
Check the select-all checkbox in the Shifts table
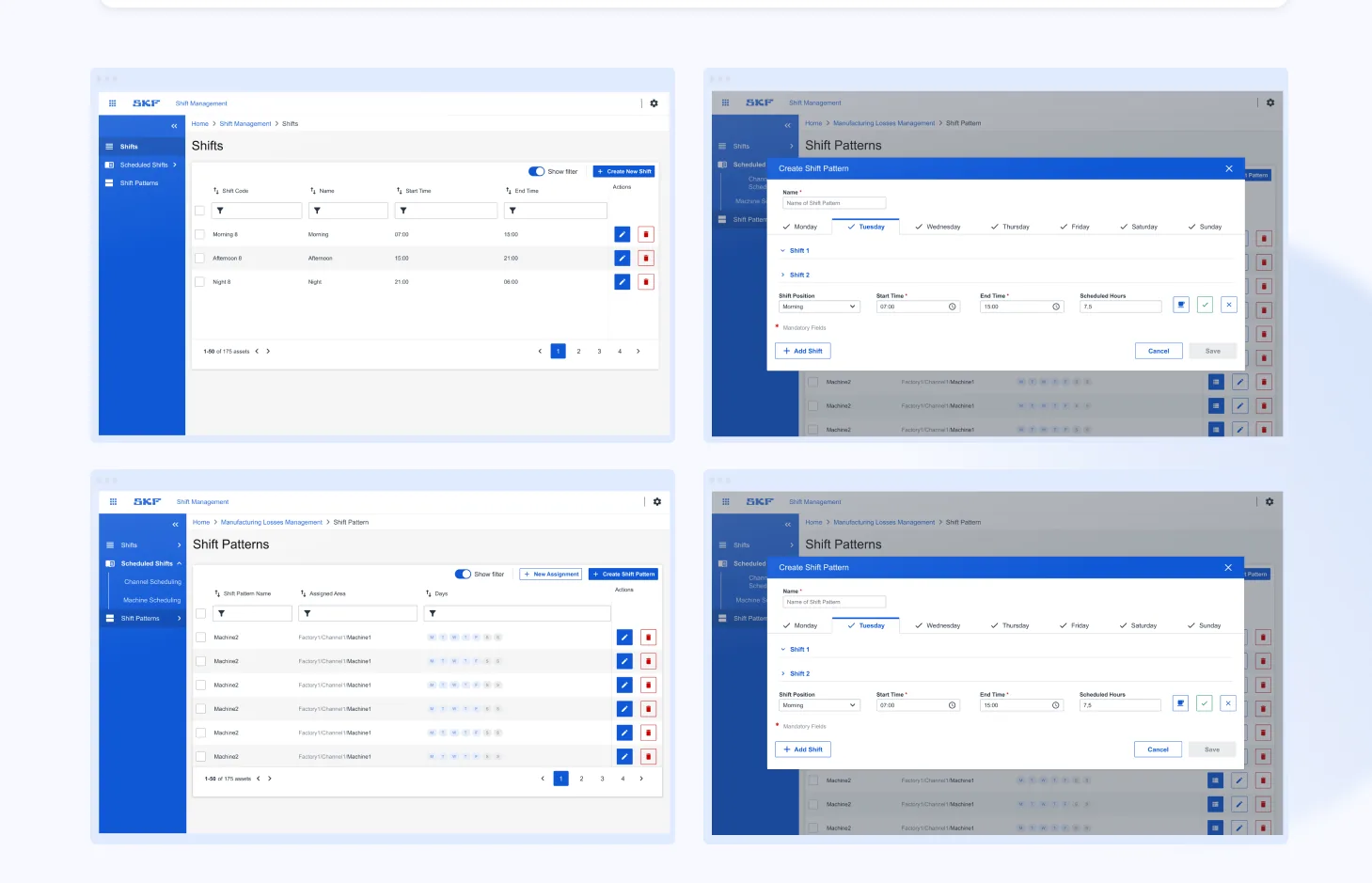(199, 211)
